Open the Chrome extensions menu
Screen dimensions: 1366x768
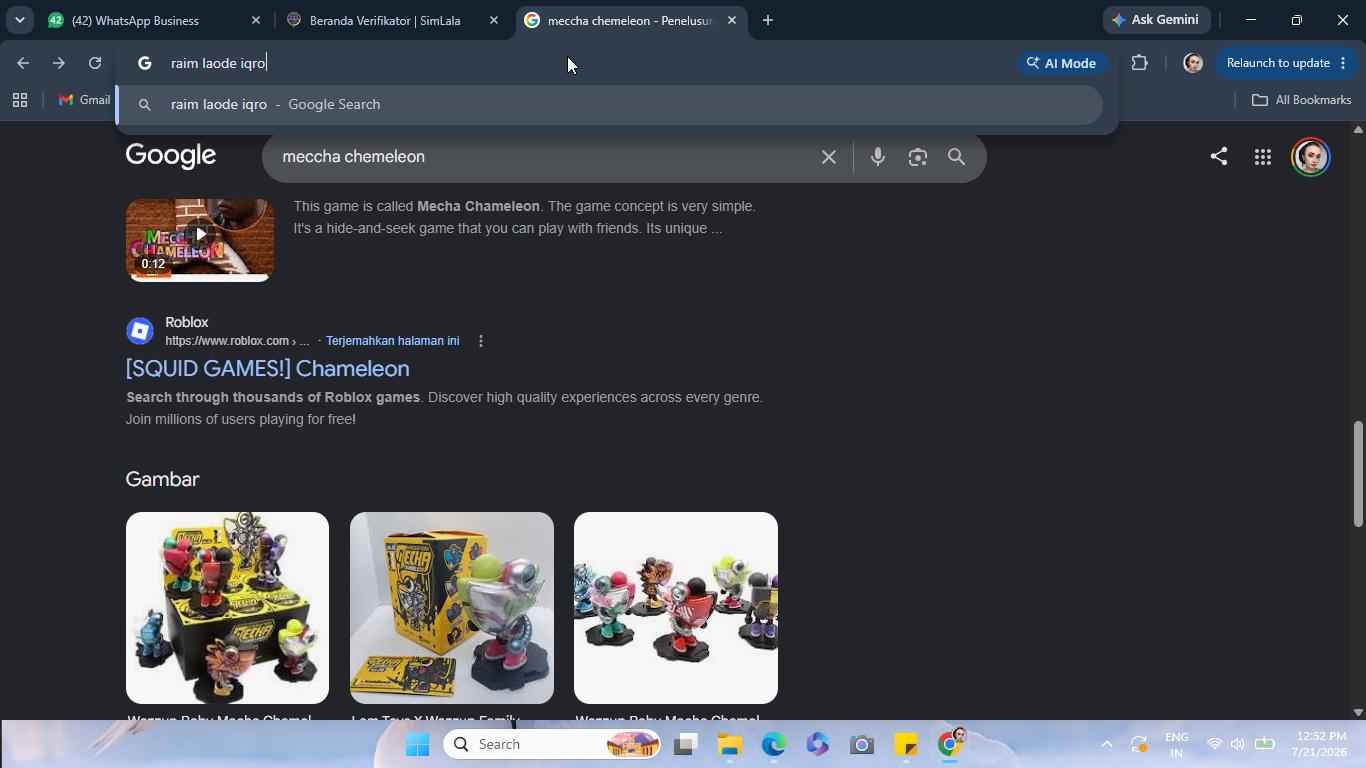(x=1139, y=63)
